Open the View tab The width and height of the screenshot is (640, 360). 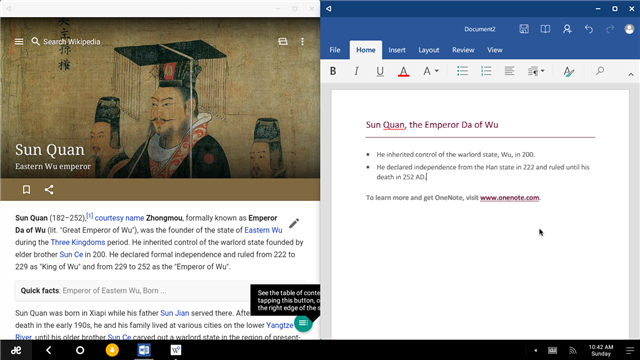tap(495, 50)
